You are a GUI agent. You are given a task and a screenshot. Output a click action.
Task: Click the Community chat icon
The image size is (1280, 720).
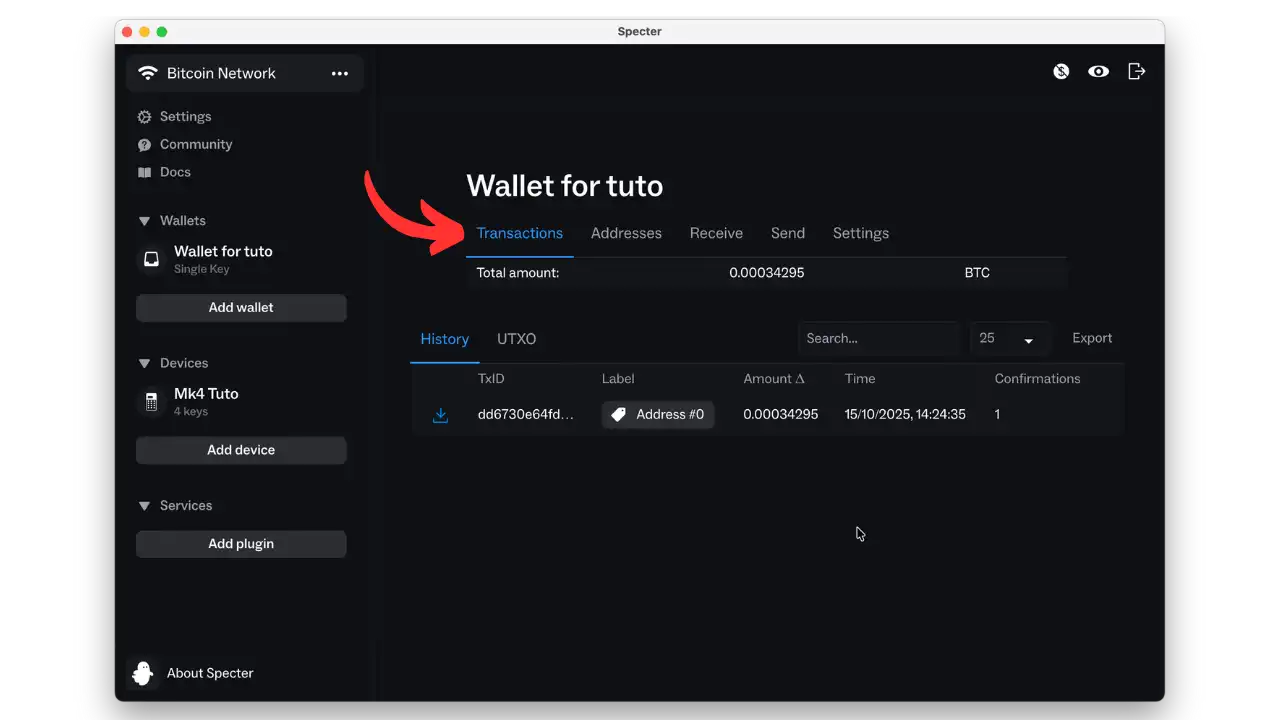click(x=145, y=145)
